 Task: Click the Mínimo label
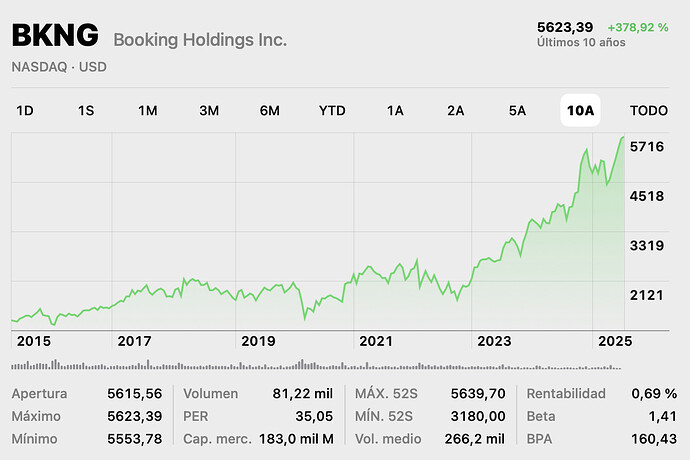34,439
